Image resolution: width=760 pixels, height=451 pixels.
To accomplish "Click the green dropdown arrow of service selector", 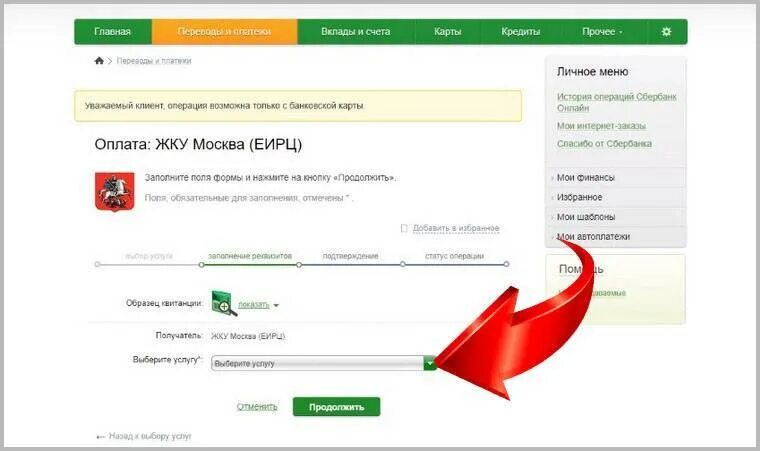I will pos(430,363).
